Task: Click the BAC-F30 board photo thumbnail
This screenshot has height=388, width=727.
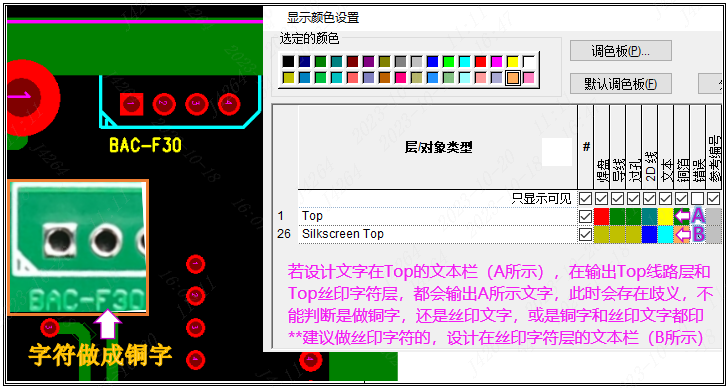Action: pos(78,248)
